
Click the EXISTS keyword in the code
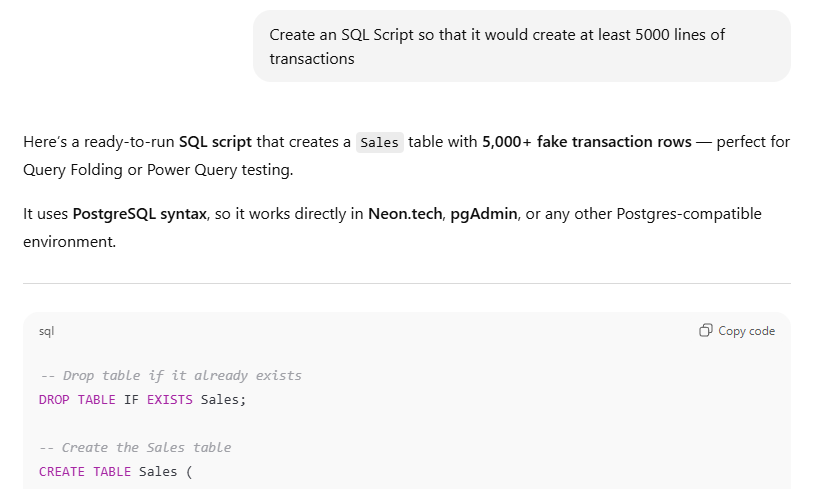tap(170, 400)
